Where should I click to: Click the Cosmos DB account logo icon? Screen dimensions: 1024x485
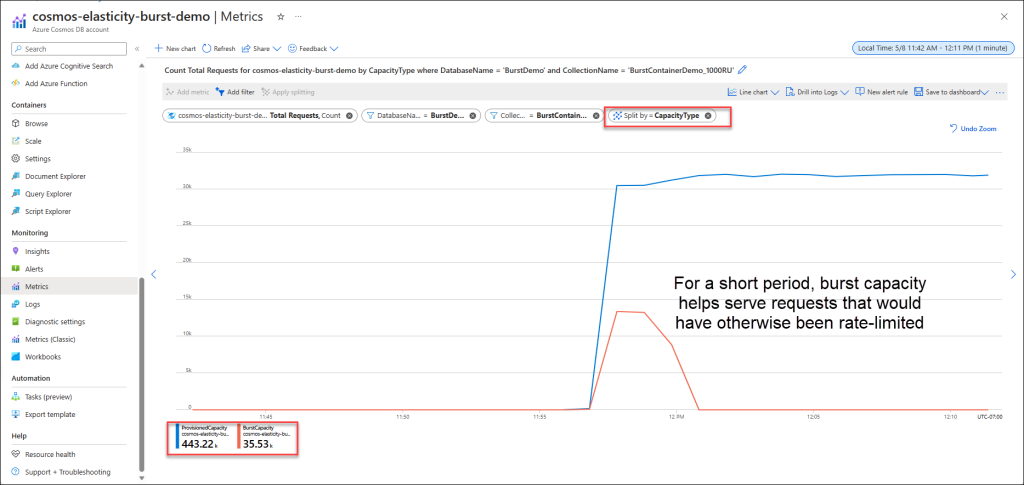tap(18, 21)
